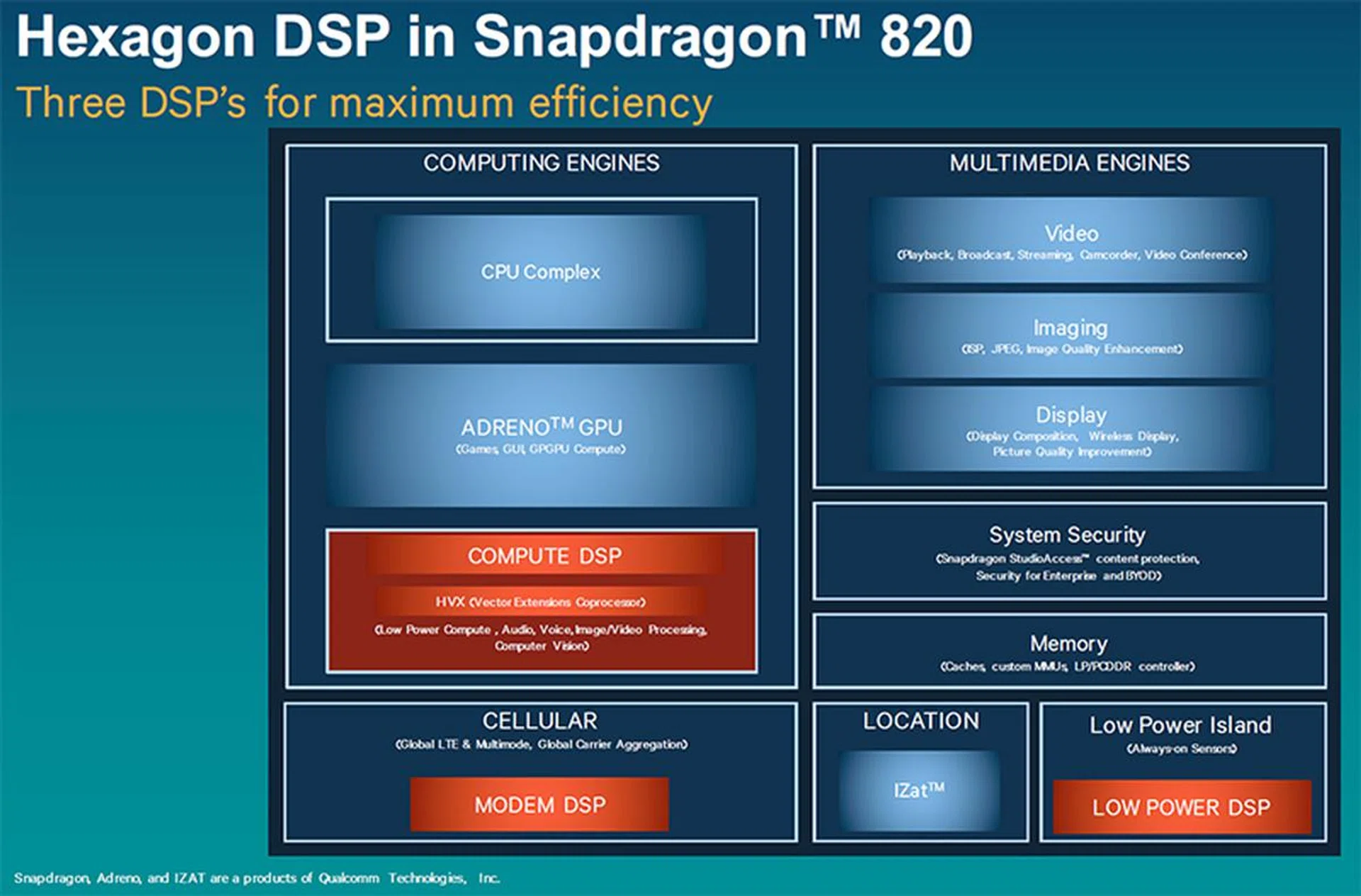Click the LOCATION heading
The image size is (1361, 896).
tap(921, 721)
